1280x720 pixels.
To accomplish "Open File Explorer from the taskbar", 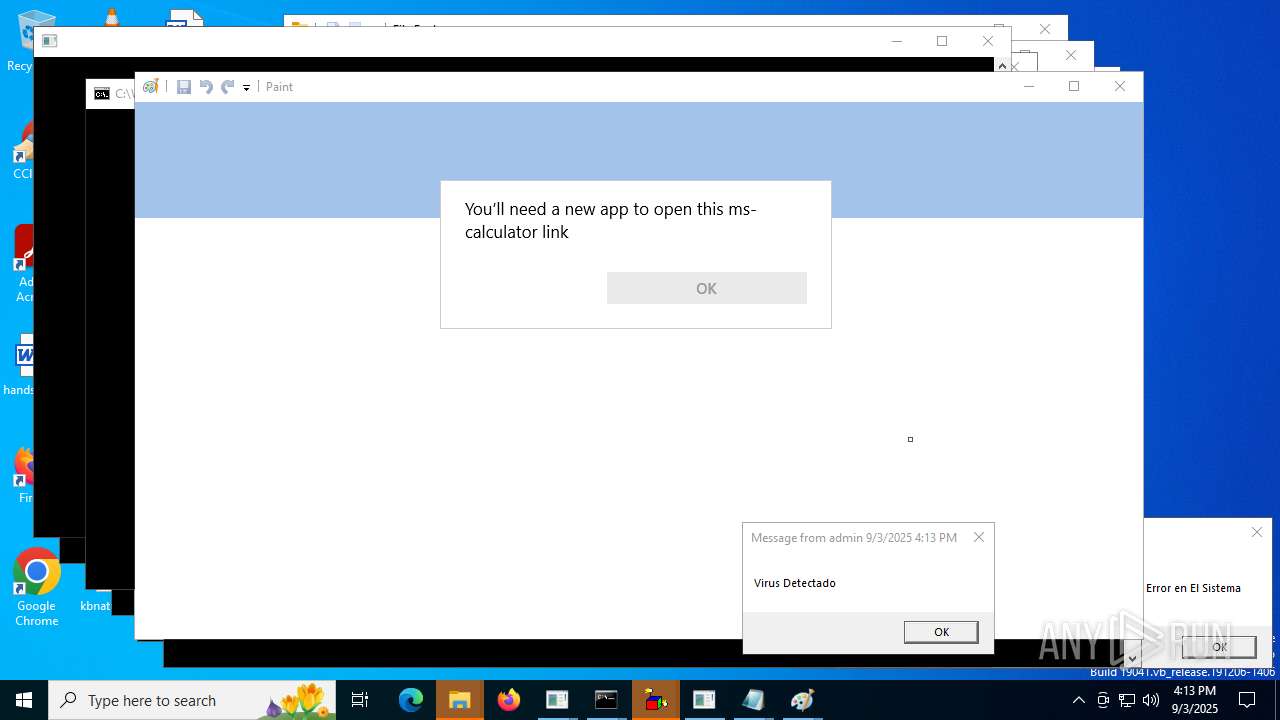I will coord(460,700).
